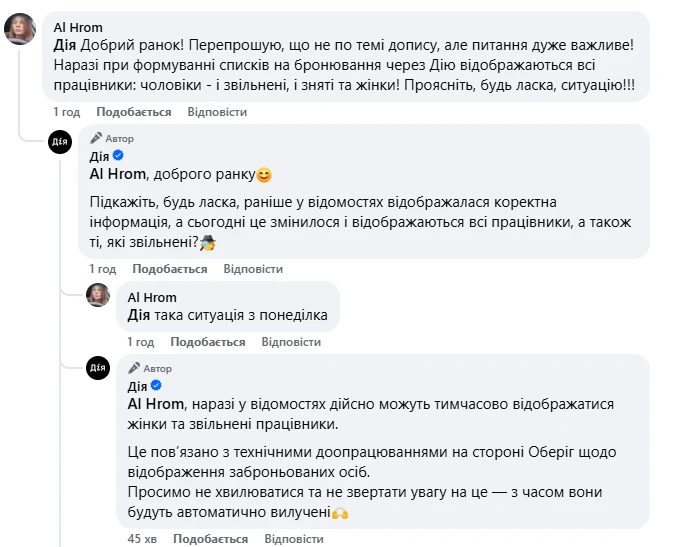This screenshot has height=547, width=675.
Task: Click verified badge next to first Дія name
Action: [118, 156]
